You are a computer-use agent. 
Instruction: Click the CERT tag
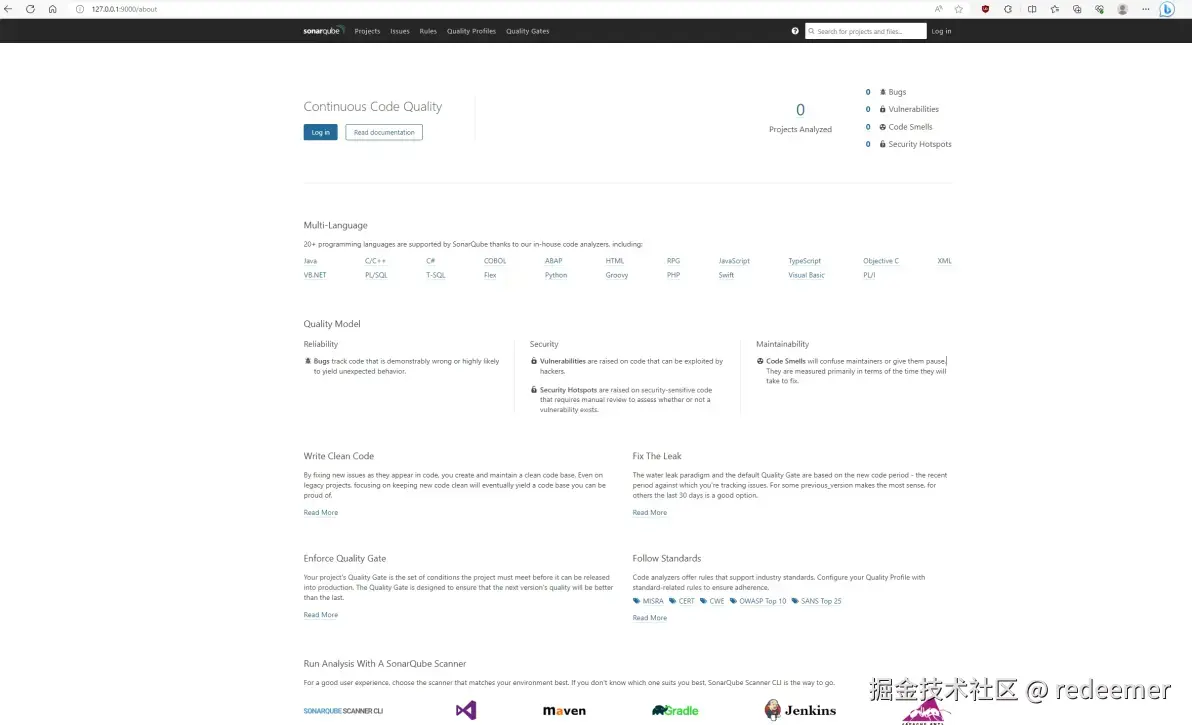point(682,601)
